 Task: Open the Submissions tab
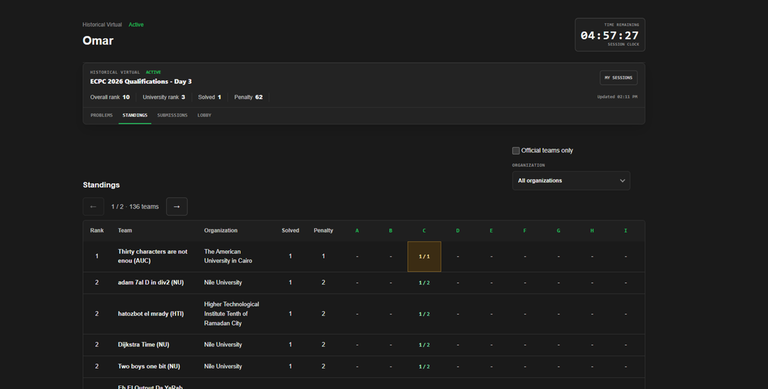[172, 115]
